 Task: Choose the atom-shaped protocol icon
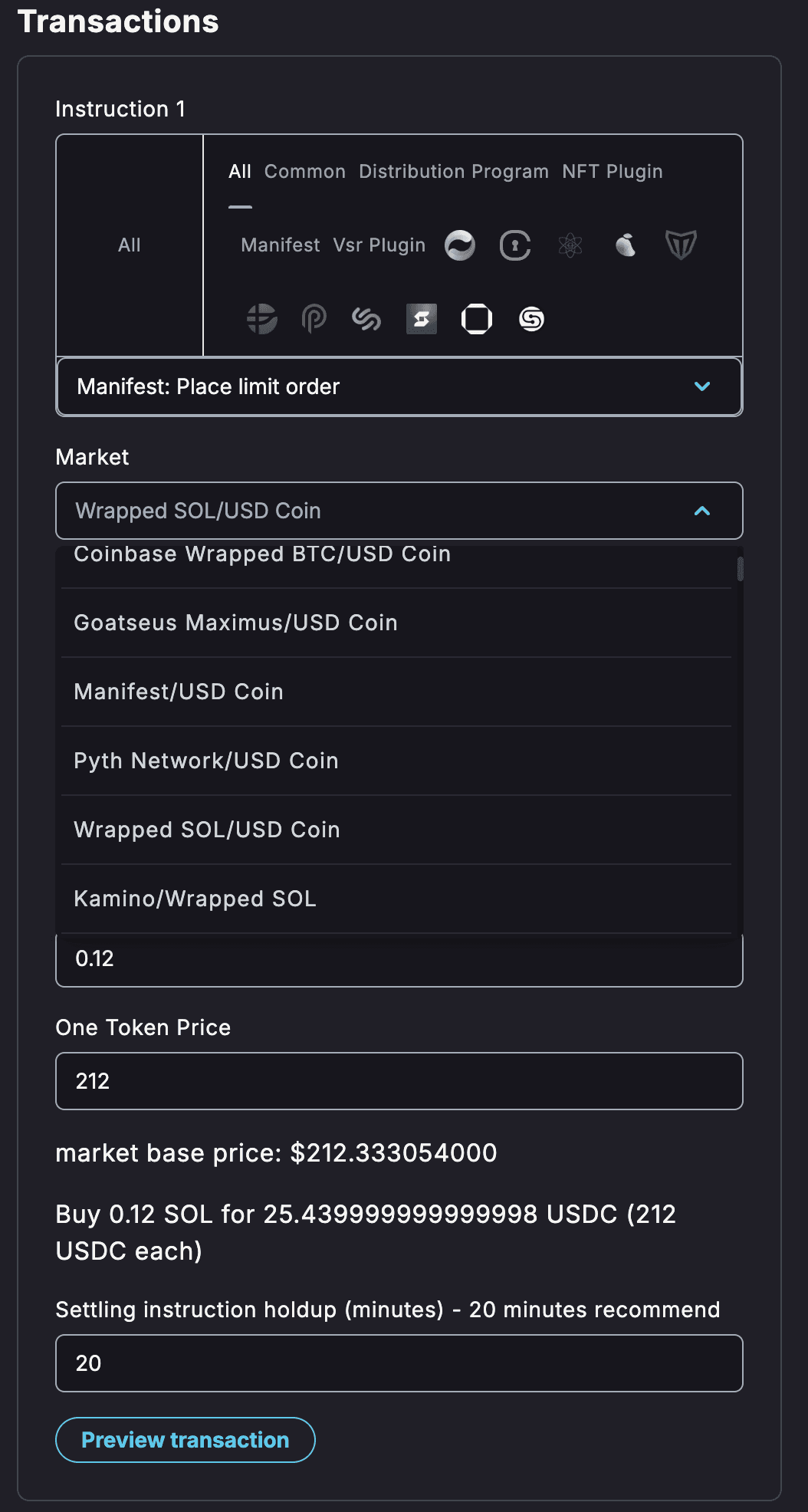coord(570,245)
